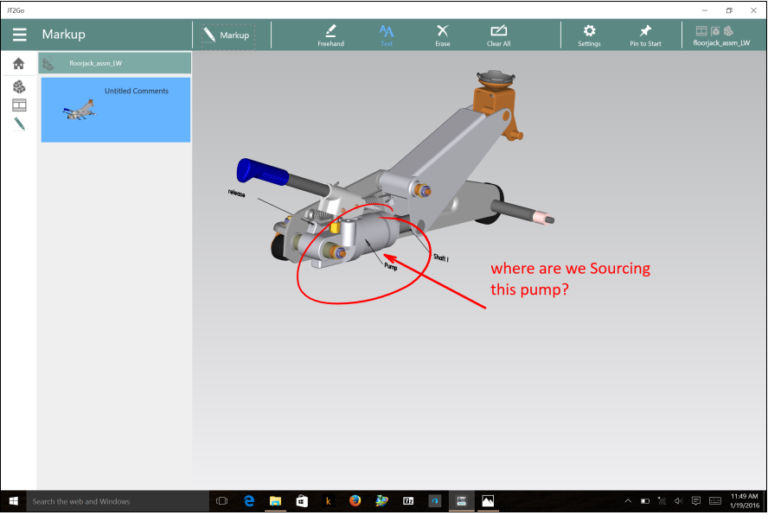Click the Pump label on the model
768x515 pixels.
click(391, 266)
